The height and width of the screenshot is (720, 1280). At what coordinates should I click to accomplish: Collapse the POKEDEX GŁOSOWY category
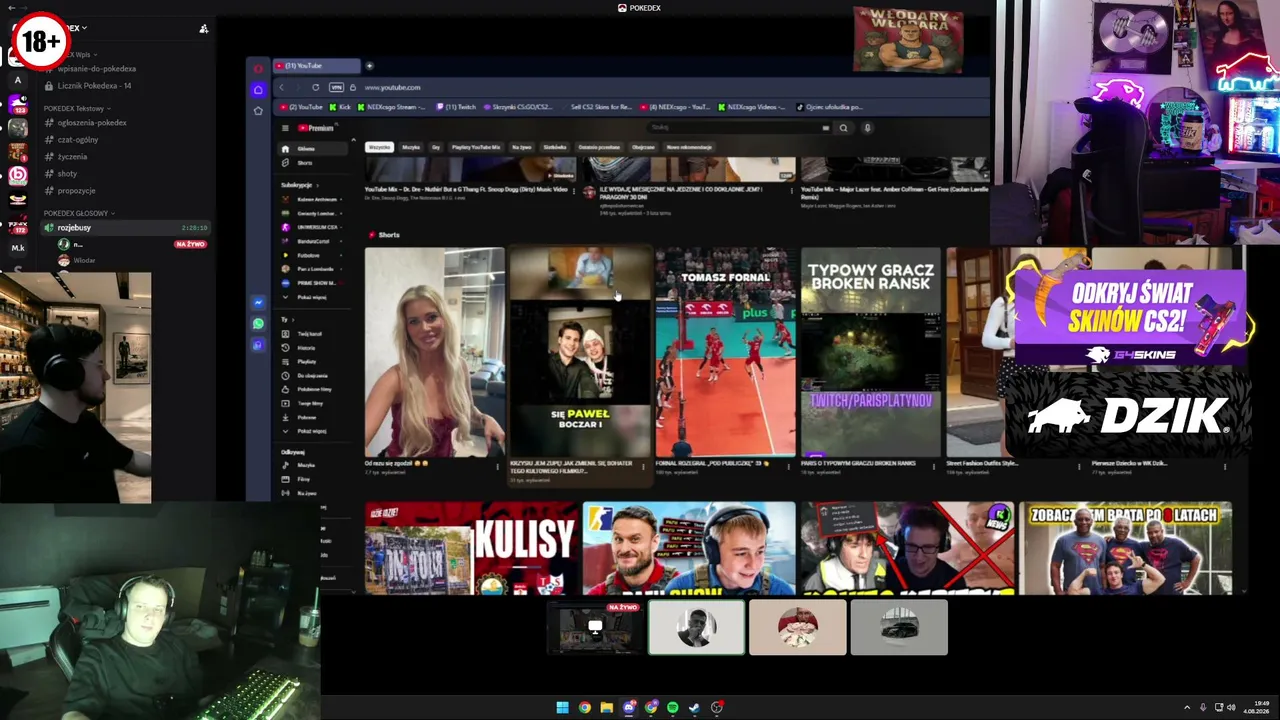[79, 213]
